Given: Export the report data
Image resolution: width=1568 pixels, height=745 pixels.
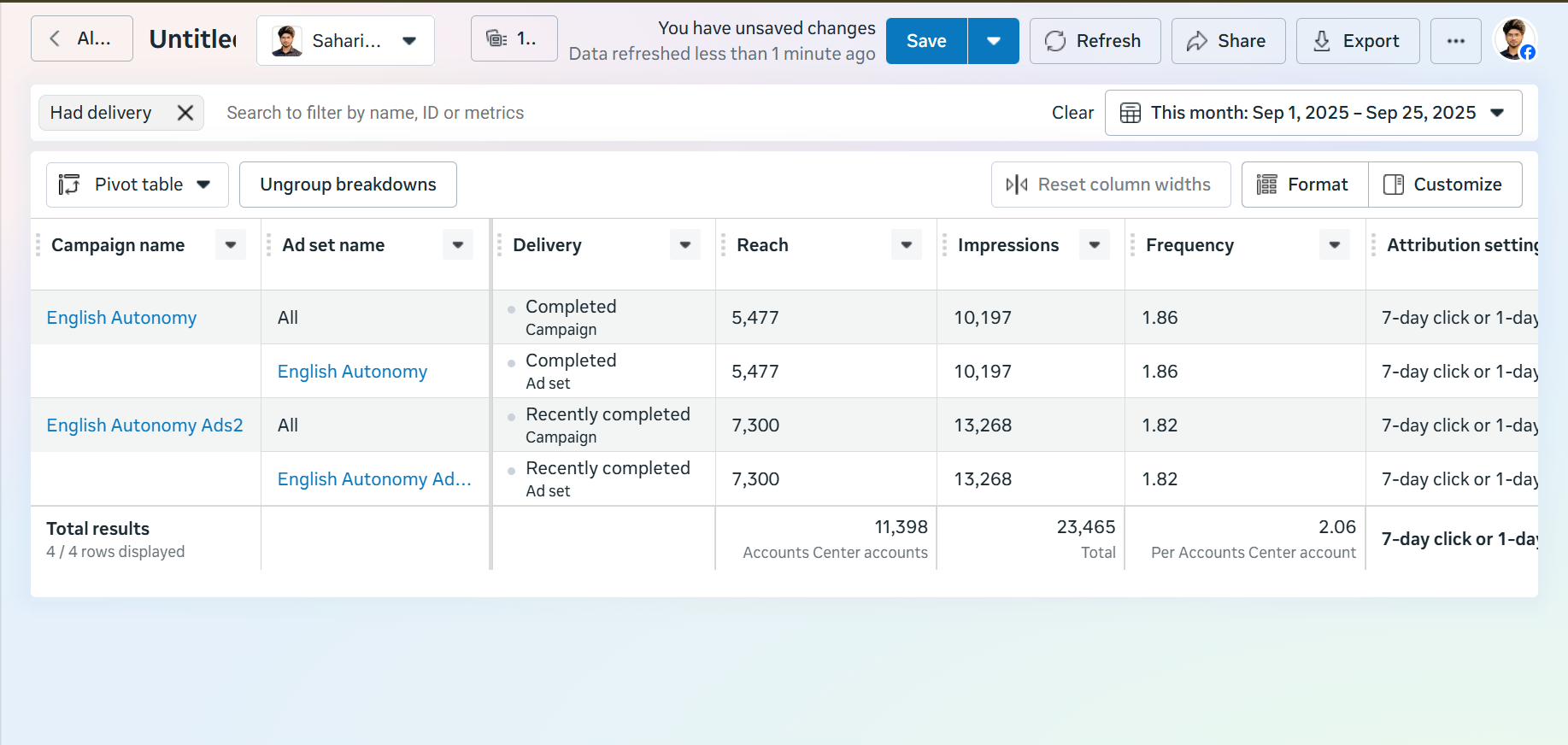Looking at the screenshot, I should pos(1357,41).
